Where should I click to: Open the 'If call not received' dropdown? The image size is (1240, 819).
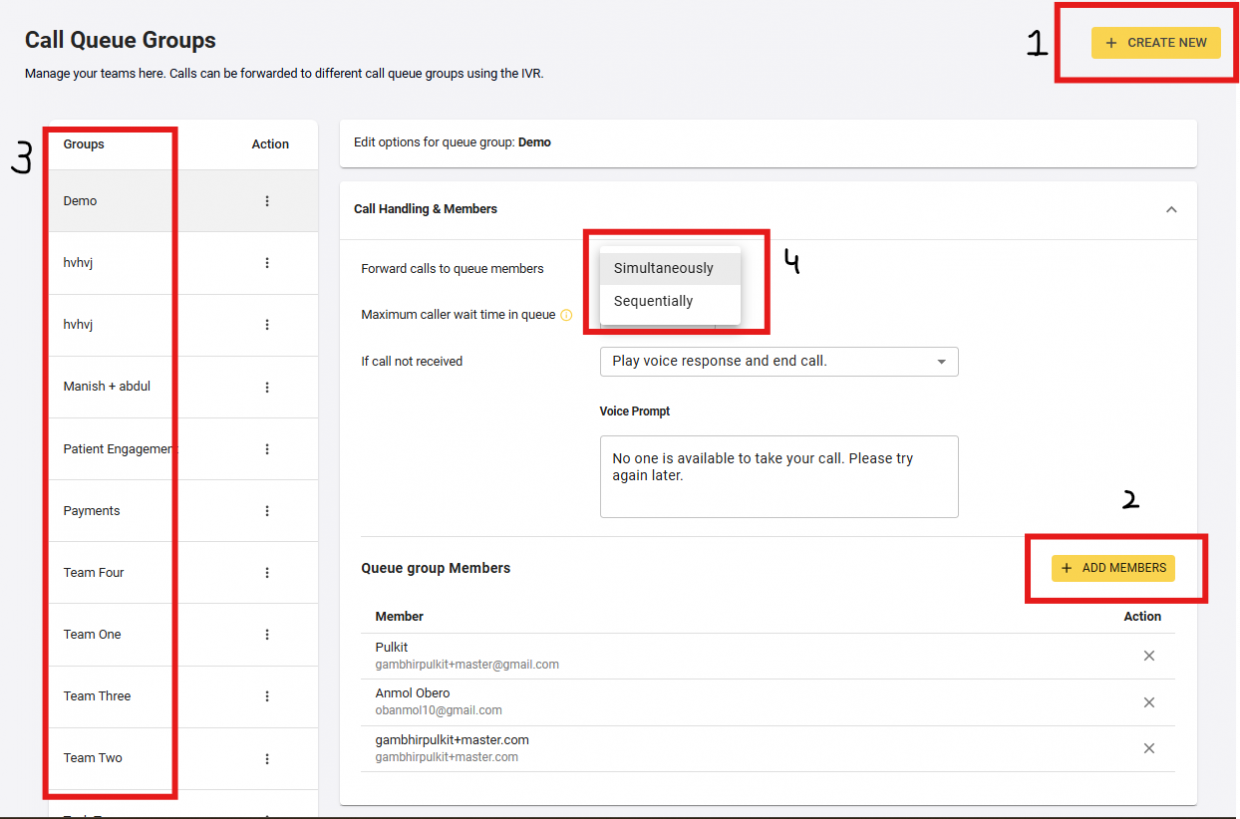tap(778, 361)
